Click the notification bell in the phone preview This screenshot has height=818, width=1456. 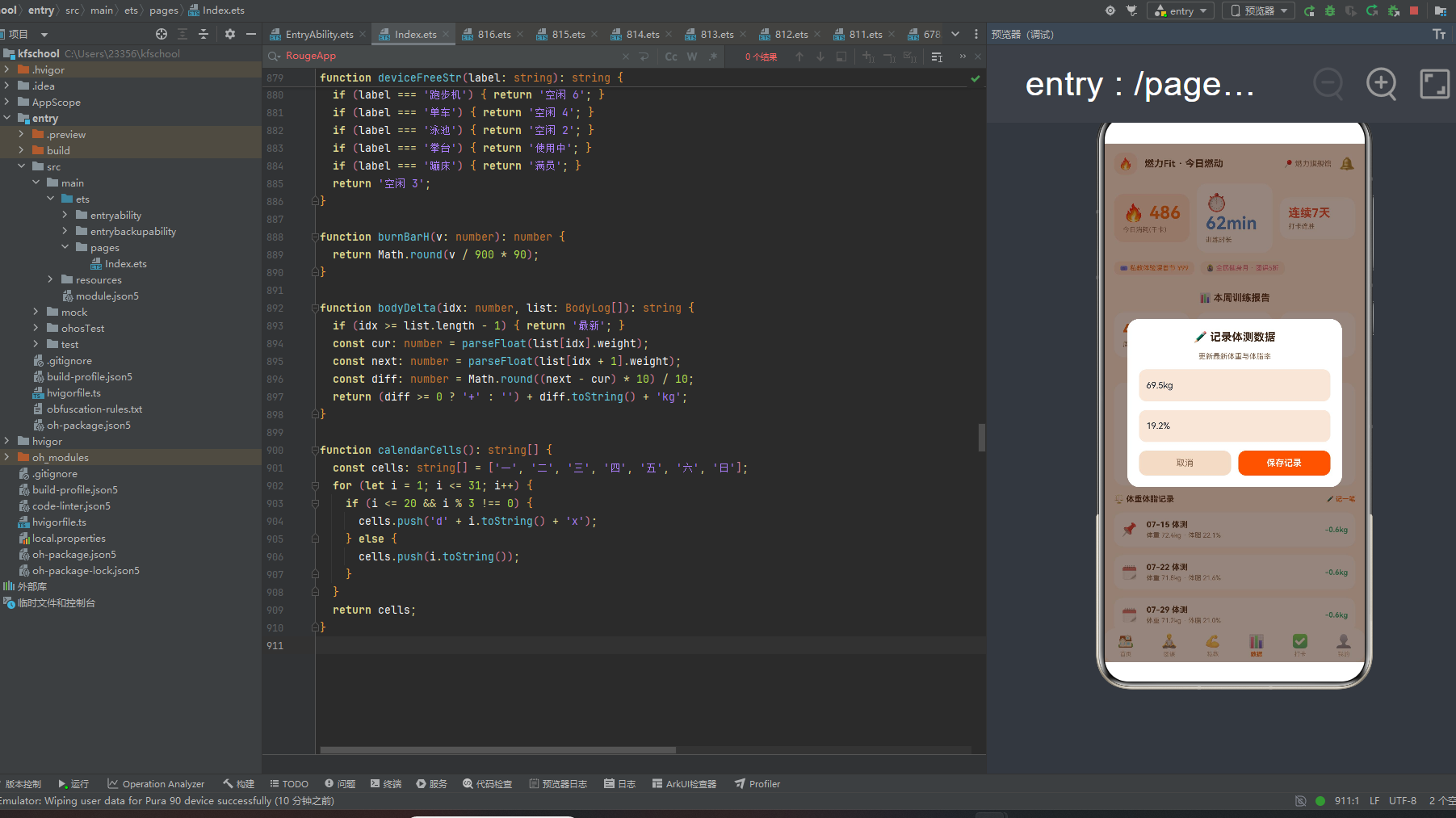tap(1347, 163)
